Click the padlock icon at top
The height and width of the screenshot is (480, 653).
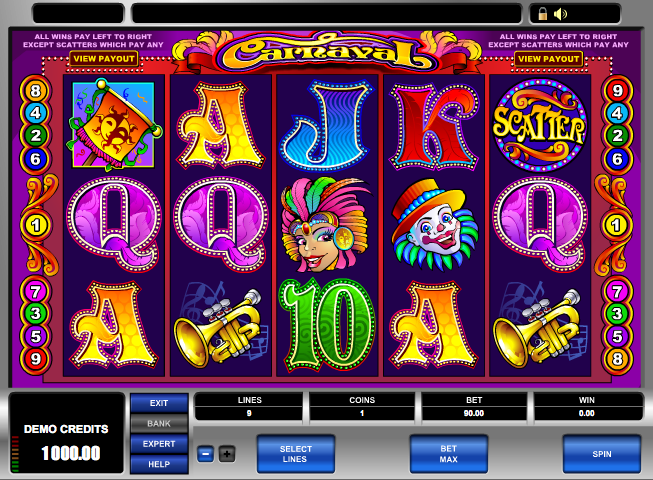point(542,14)
